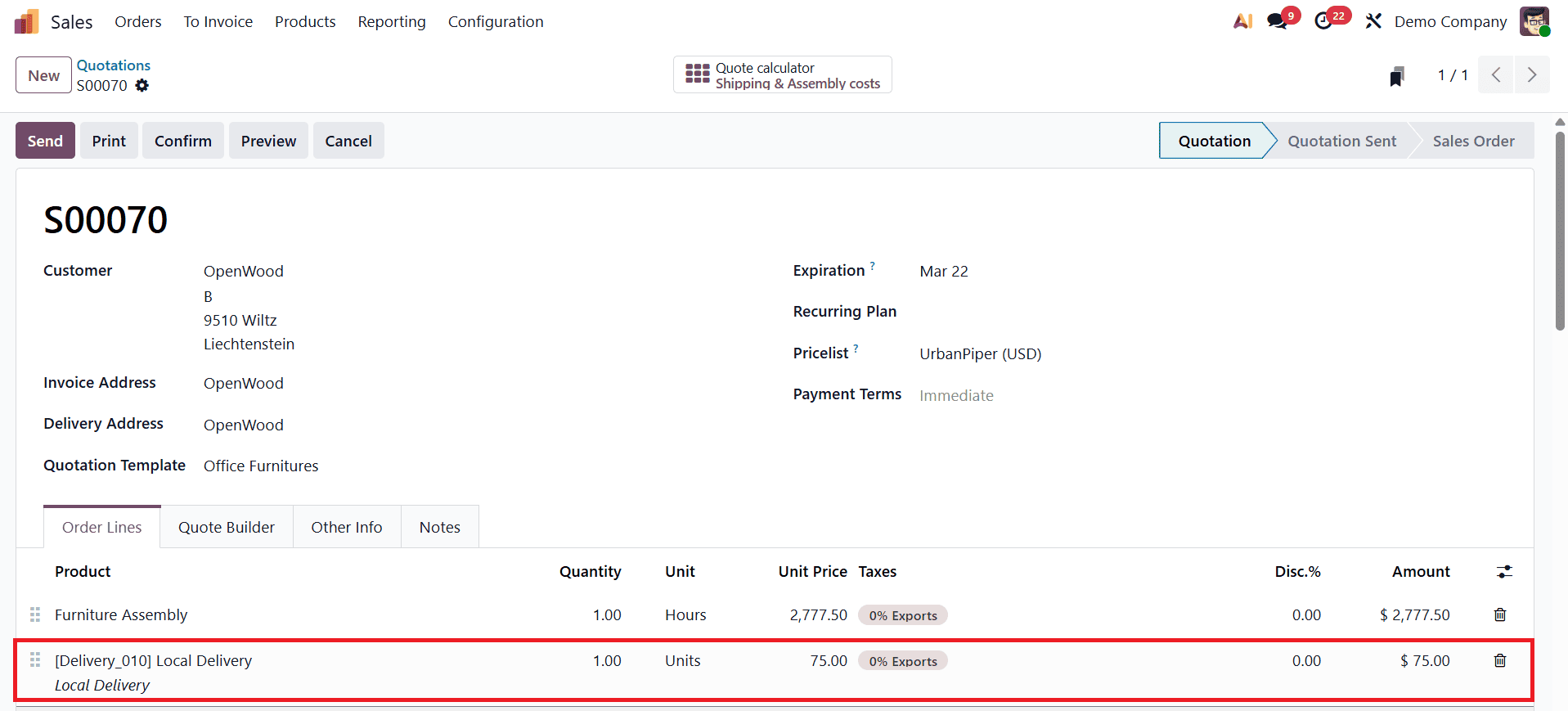Select the Order Lines tab
The image size is (1568, 711).
coord(102,527)
